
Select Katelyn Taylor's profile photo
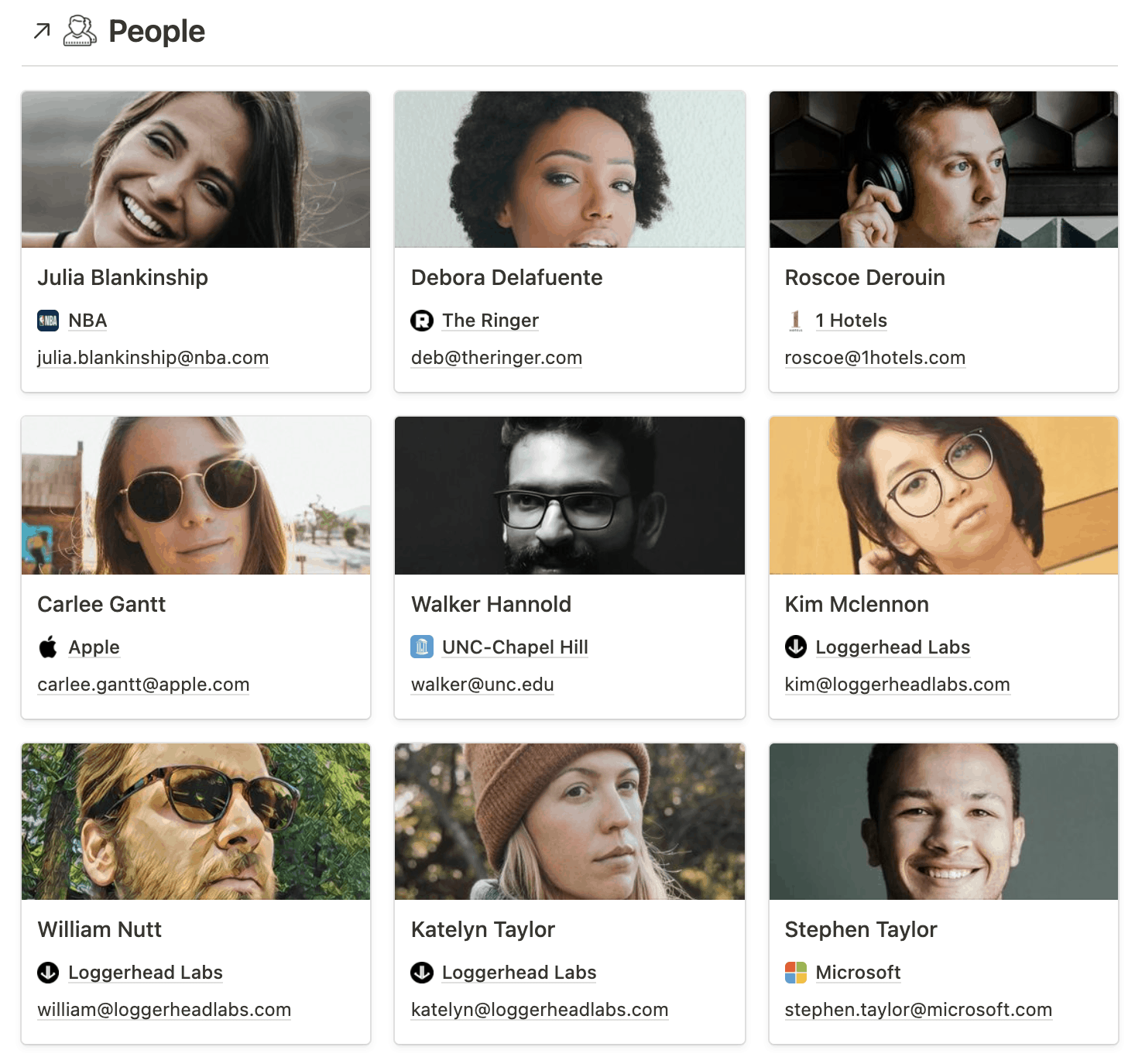(x=569, y=822)
